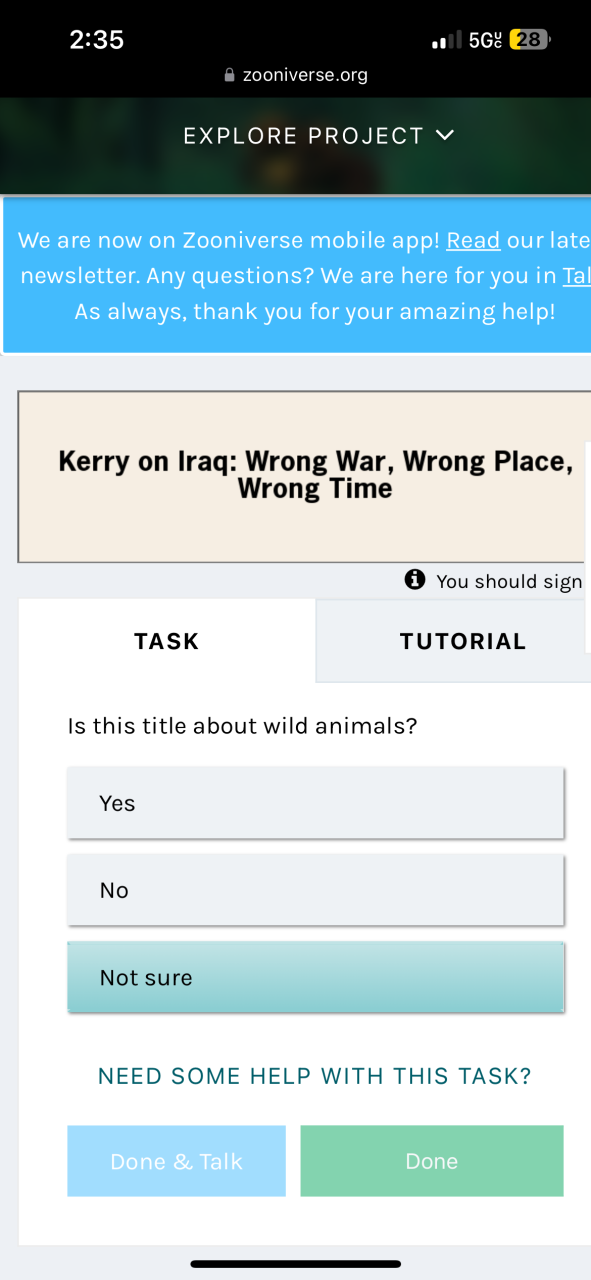Select the No answer option
Image resolution: width=591 pixels, height=1280 pixels.
tap(316, 890)
